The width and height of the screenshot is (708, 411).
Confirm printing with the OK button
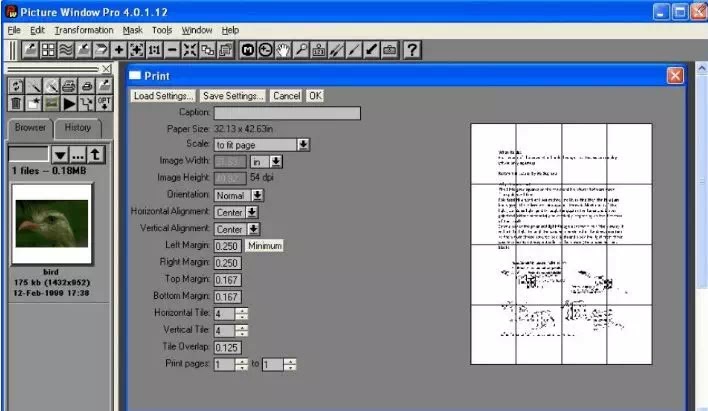[315, 96]
